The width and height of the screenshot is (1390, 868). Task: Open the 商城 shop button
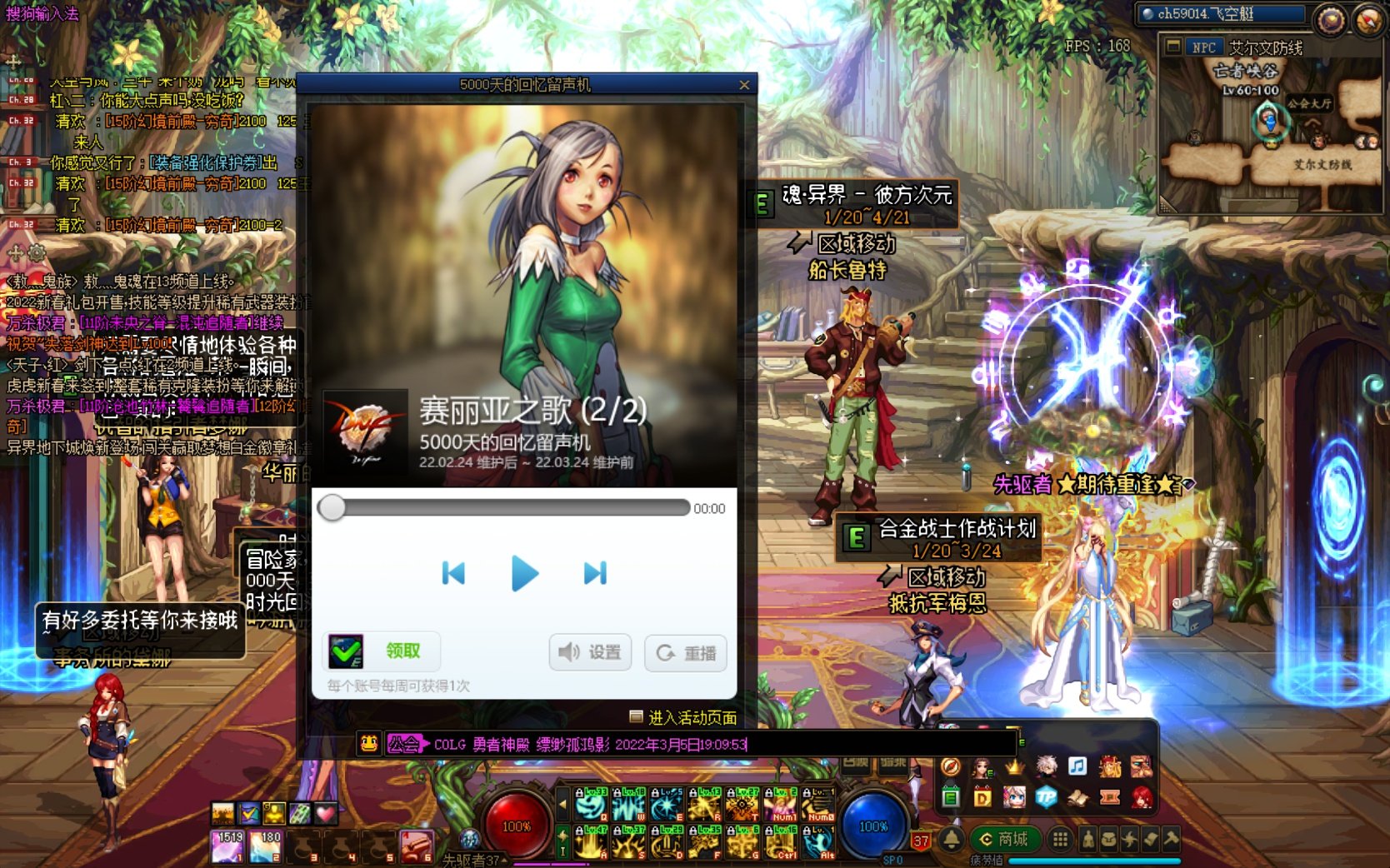(1004, 839)
